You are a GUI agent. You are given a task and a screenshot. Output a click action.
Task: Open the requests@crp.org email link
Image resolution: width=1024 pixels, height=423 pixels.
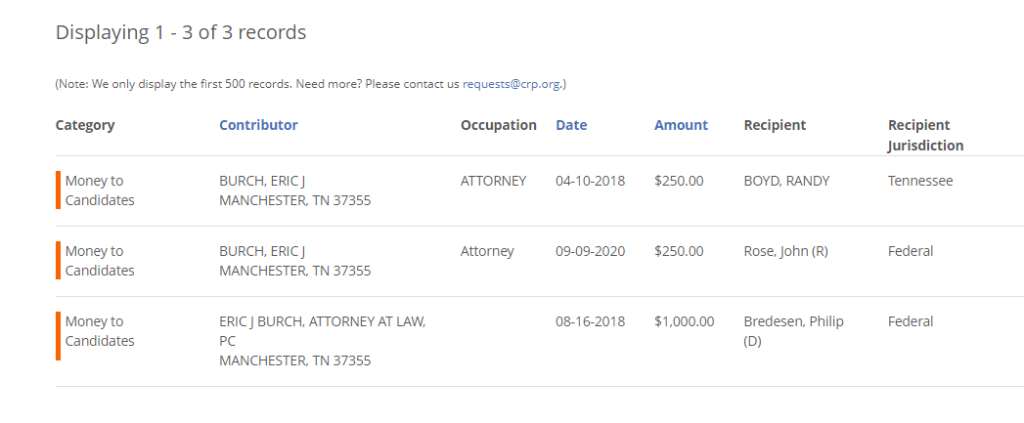(x=511, y=84)
